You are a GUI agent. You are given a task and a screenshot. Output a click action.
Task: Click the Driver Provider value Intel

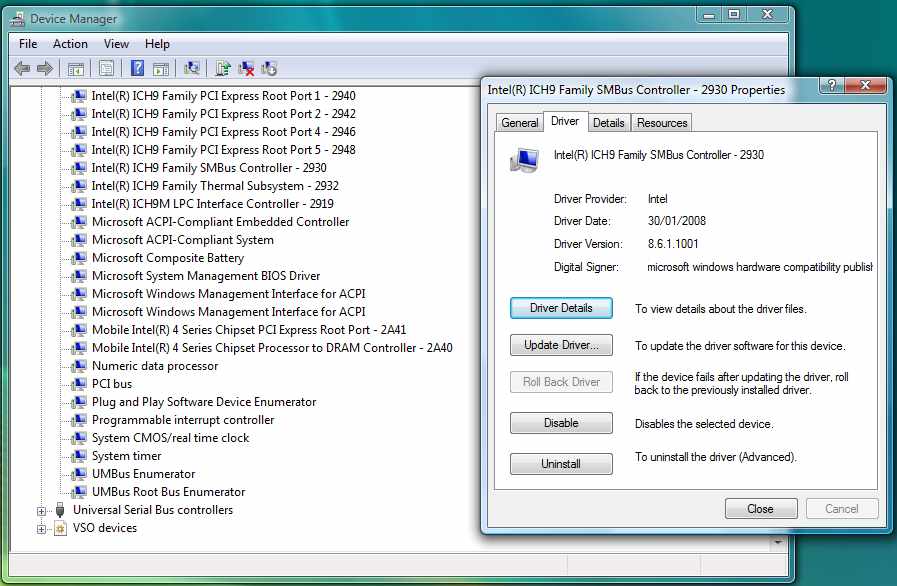click(657, 199)
